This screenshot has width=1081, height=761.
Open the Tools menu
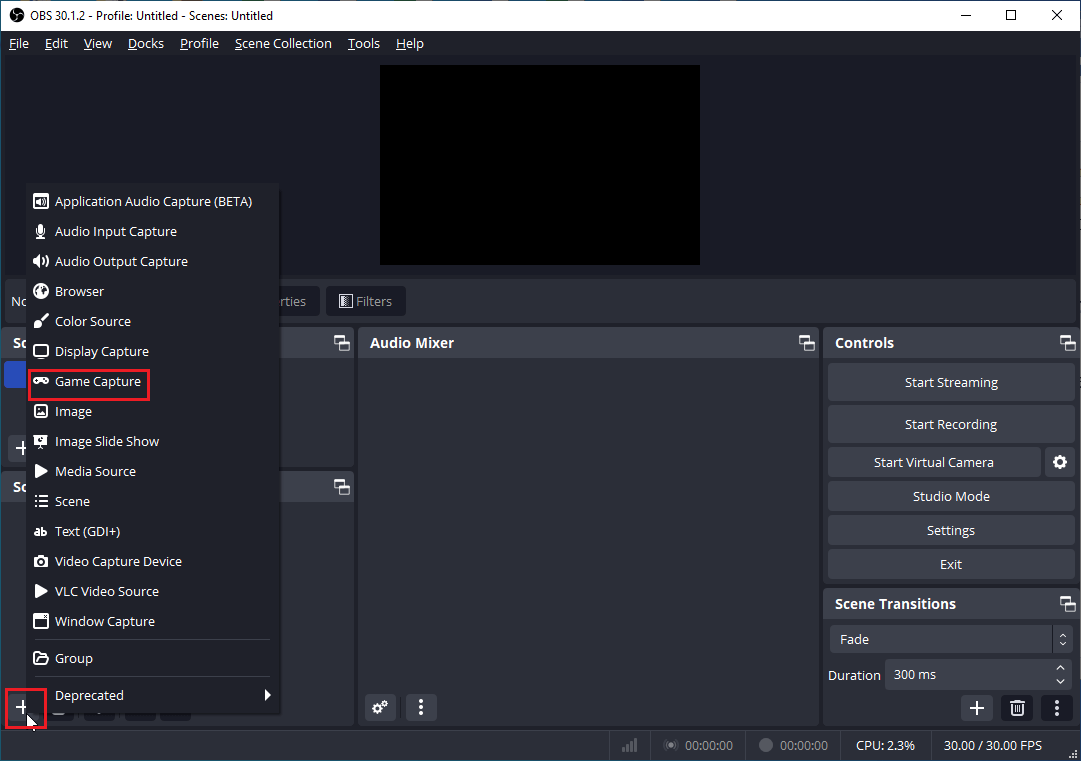(363, 43)
